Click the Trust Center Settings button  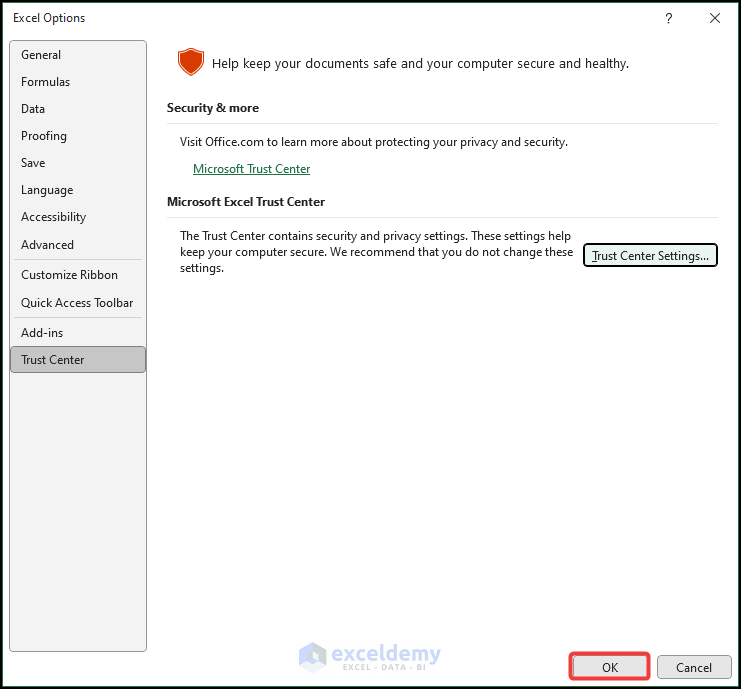(x=650, y=256)
